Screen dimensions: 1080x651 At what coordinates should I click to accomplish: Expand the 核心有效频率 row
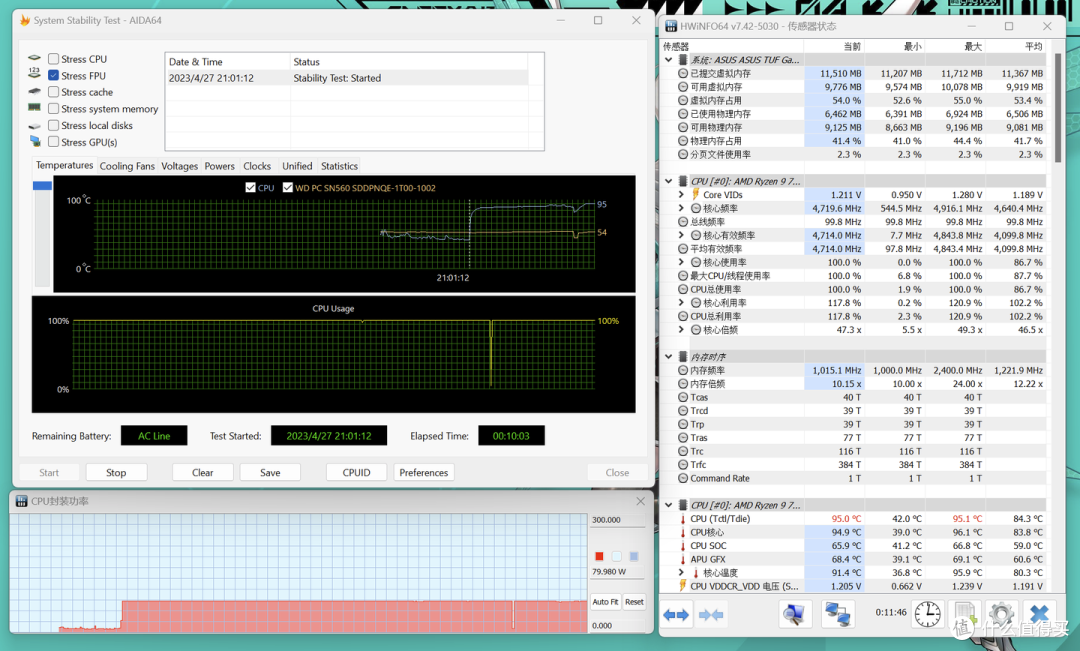point(681,235)
